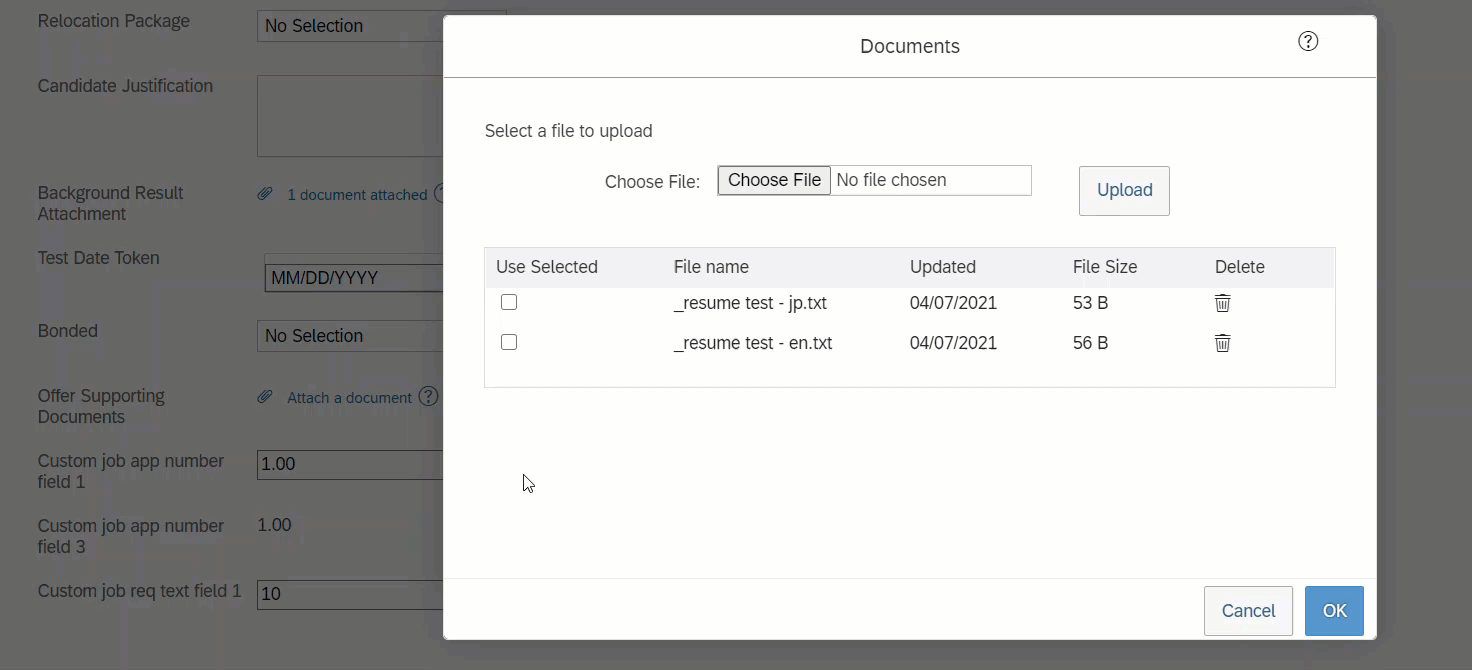
Task: Open Relocation Package dropdown
Action: tap(350, 26)
